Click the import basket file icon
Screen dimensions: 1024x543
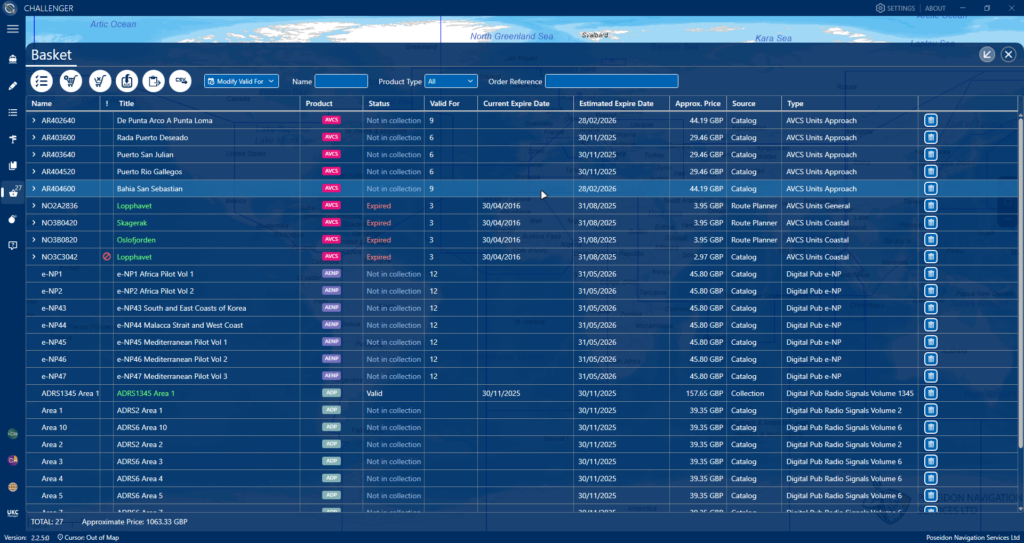(127, 81)
